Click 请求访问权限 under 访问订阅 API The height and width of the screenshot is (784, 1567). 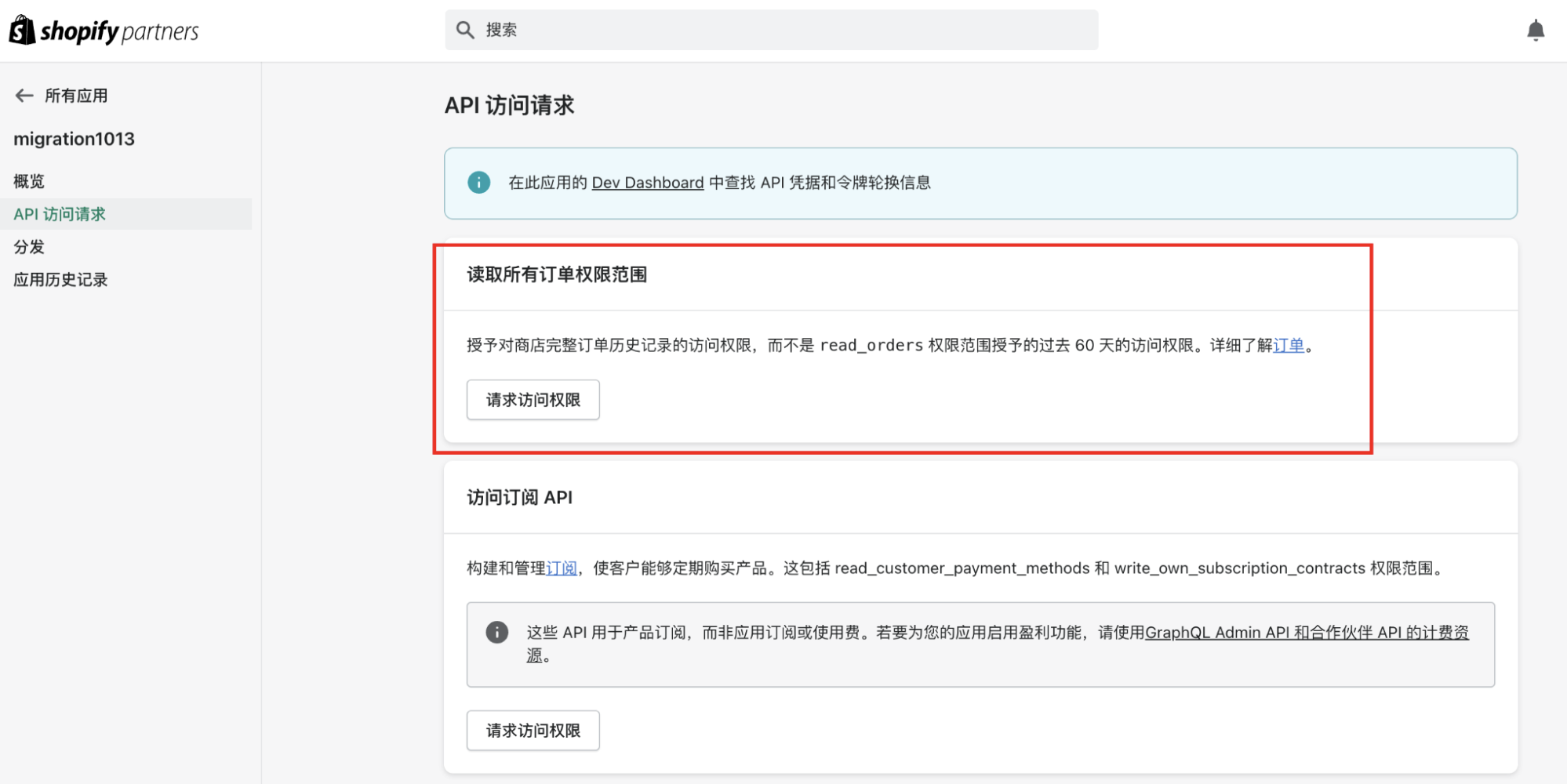[x=533, y=731]
